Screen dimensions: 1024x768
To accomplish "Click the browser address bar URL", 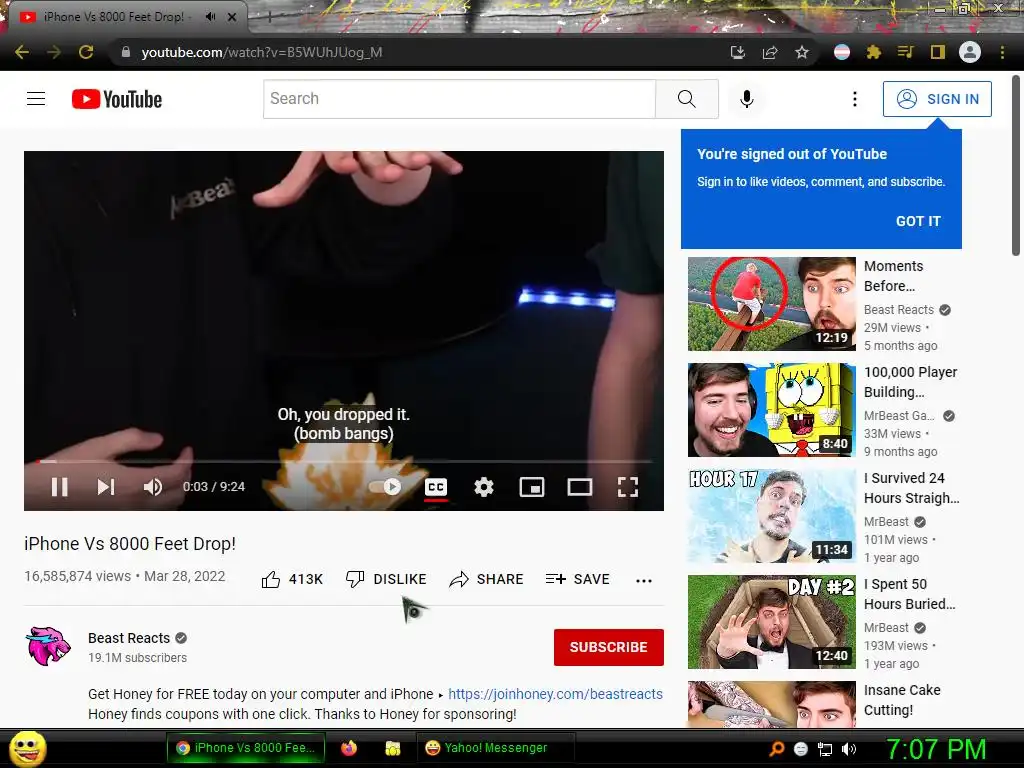I will click(262, 52).
